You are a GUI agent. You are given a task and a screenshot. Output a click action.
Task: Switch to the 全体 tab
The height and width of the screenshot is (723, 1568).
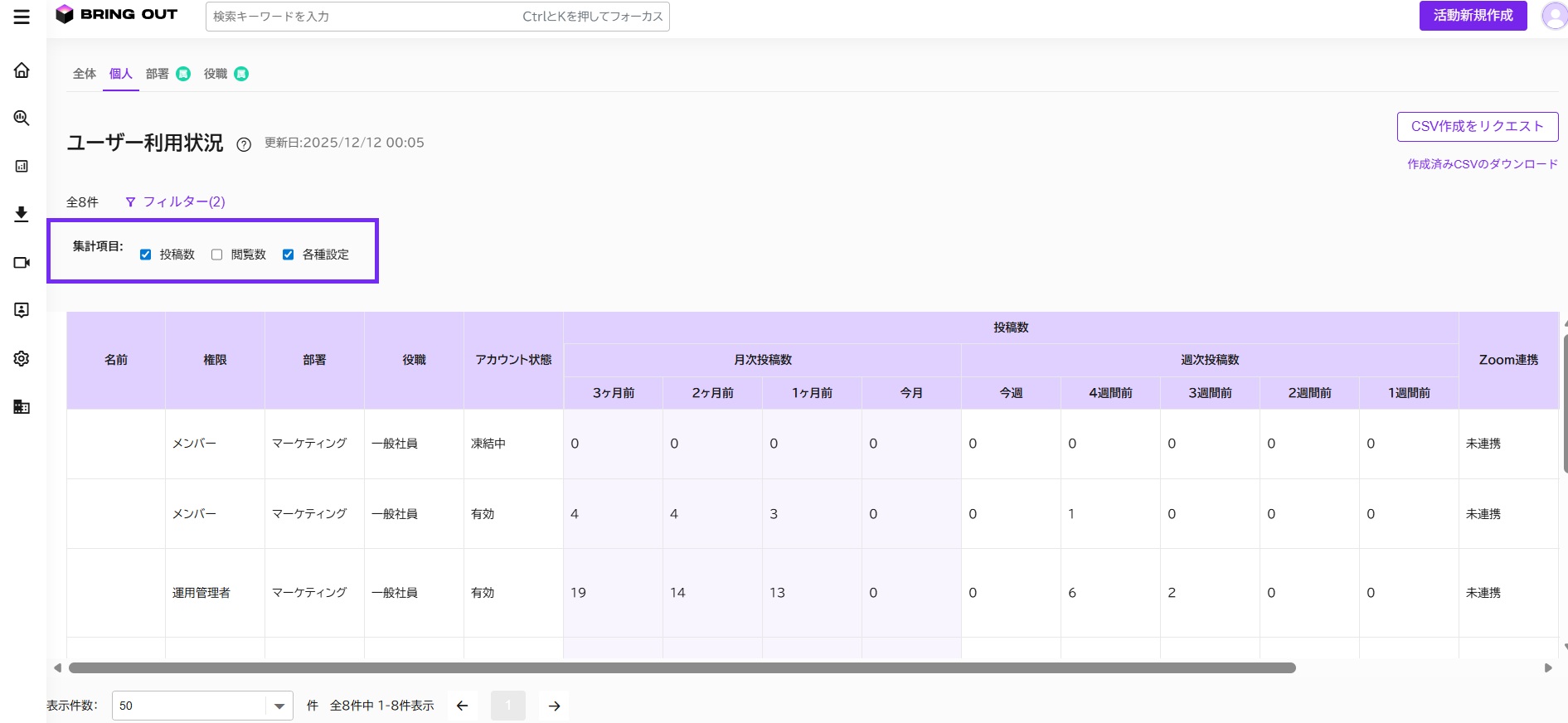click(85, 74)
